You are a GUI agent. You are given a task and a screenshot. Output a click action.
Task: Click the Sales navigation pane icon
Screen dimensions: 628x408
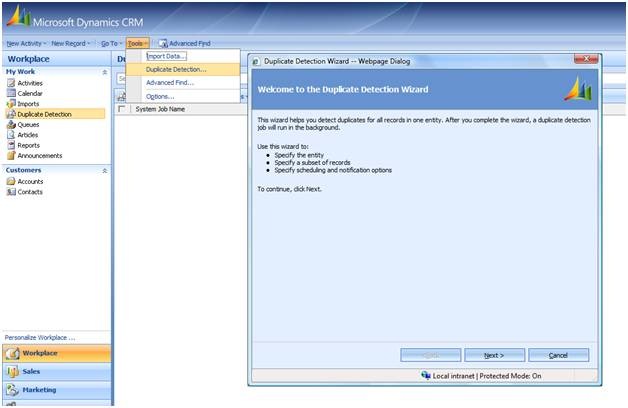pos(12,372)
